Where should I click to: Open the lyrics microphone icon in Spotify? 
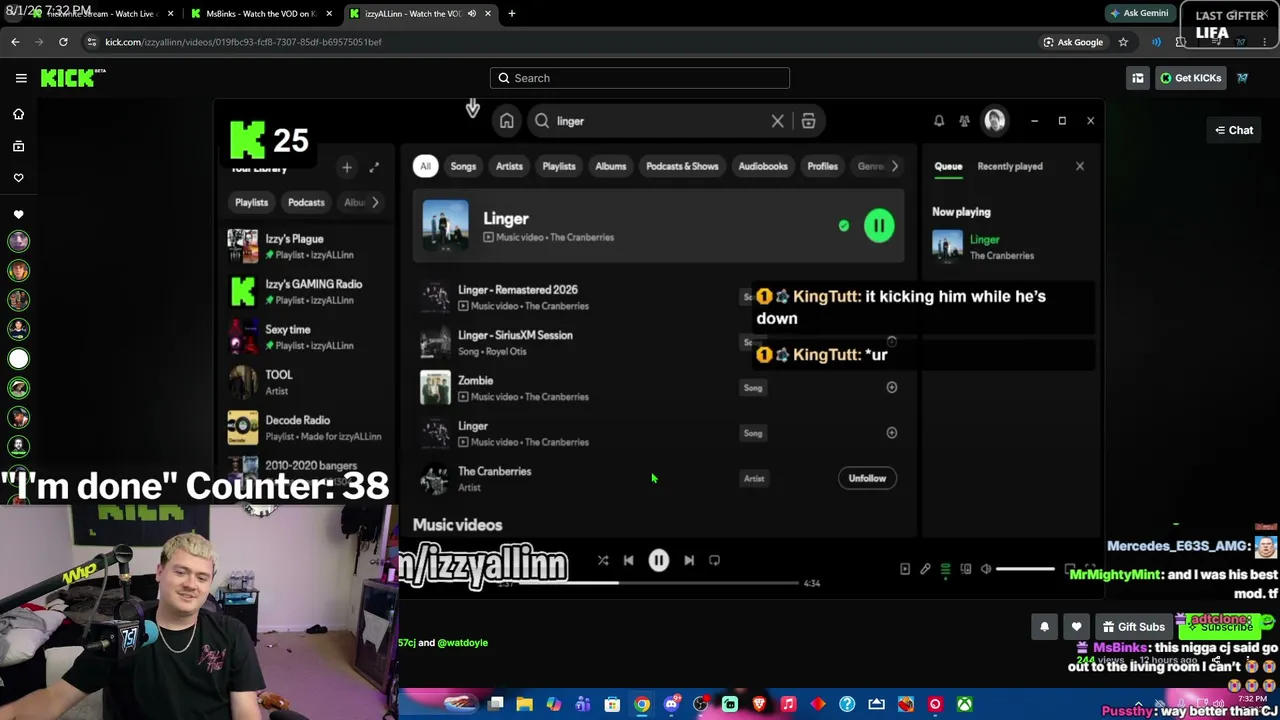(925, 569)
